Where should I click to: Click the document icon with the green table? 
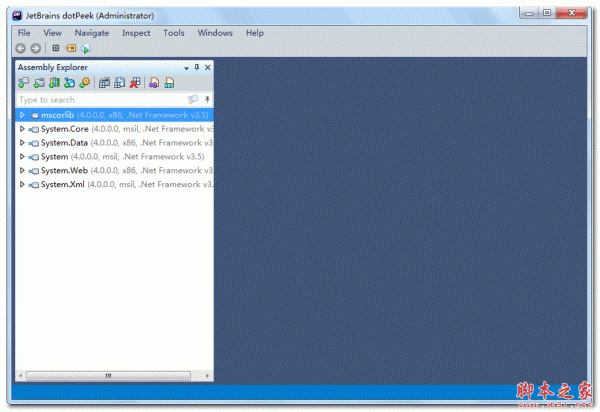pyautogui.click(x=169, y=83)
